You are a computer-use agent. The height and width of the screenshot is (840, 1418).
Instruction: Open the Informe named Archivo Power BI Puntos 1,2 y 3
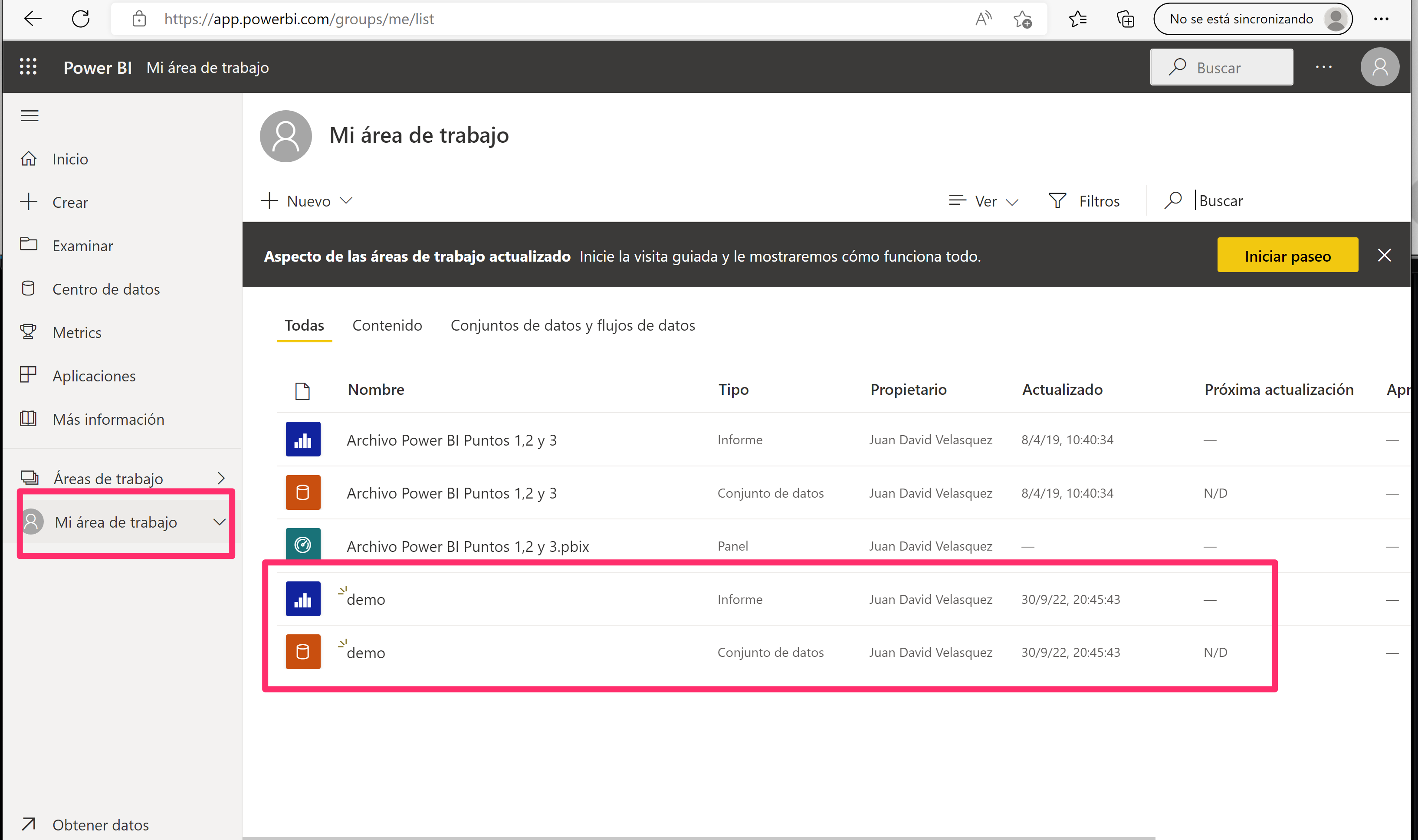pyautogui.click(x=452, y=440)
